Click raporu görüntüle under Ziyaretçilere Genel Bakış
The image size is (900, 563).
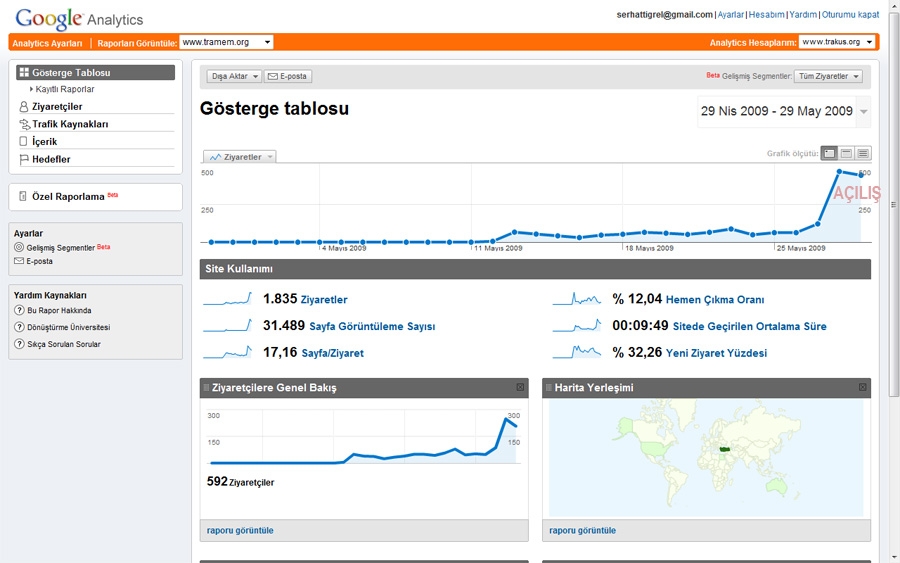pos(240,530)
